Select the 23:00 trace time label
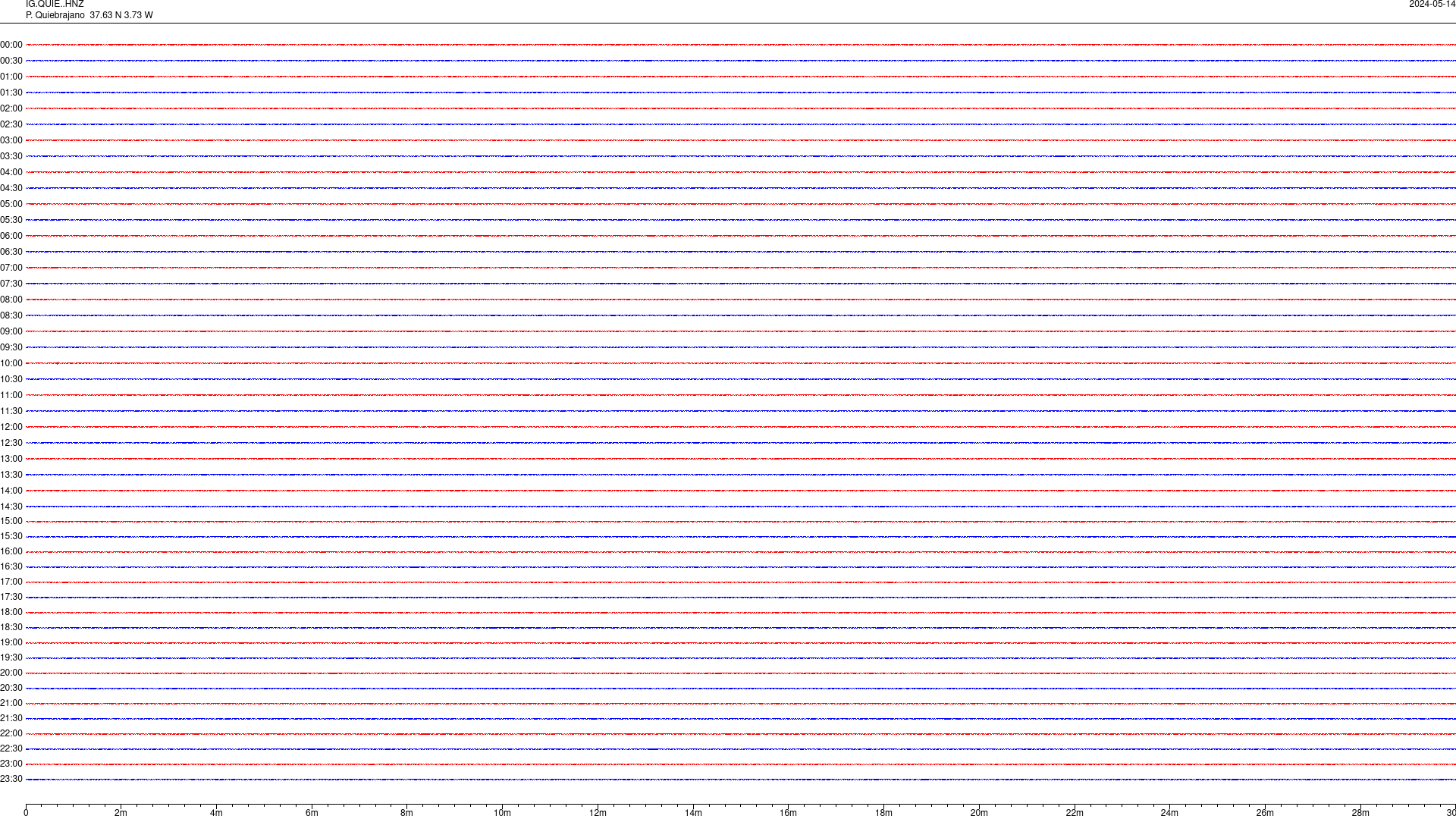This screenshot has height=819, width=1456. 11,764
